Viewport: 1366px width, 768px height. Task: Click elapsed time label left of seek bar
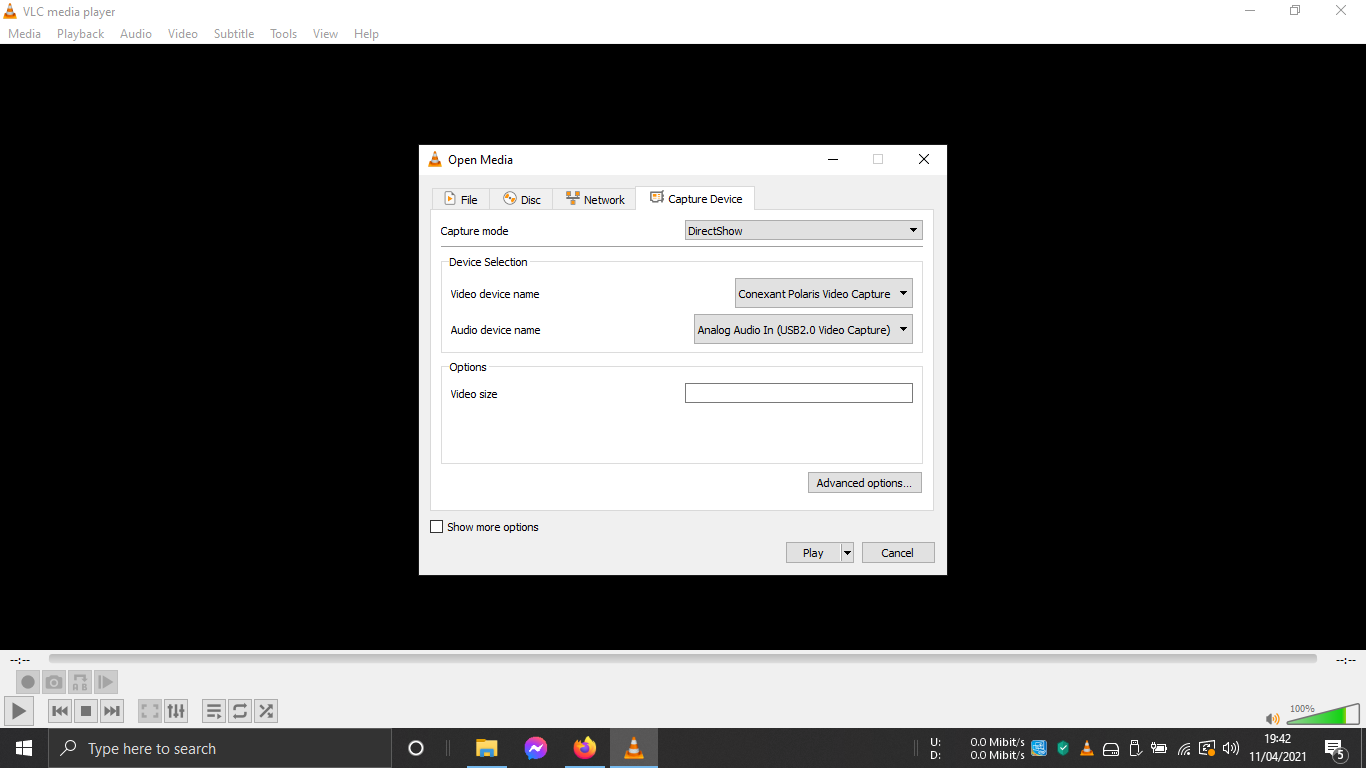click(x=20, y=660)
